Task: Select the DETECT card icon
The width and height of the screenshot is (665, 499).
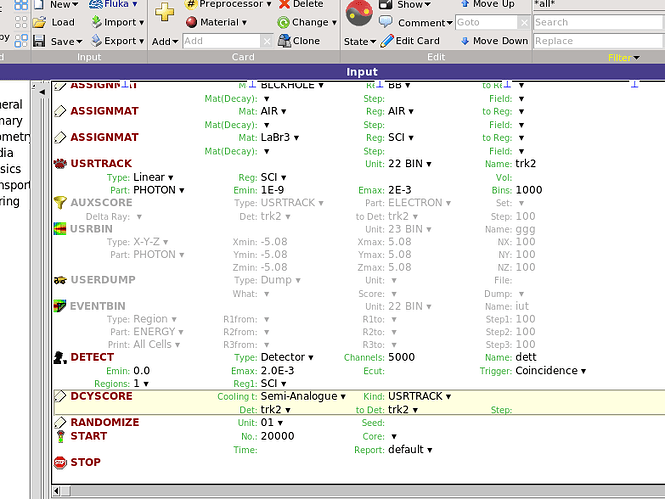Action: [60, 357]
